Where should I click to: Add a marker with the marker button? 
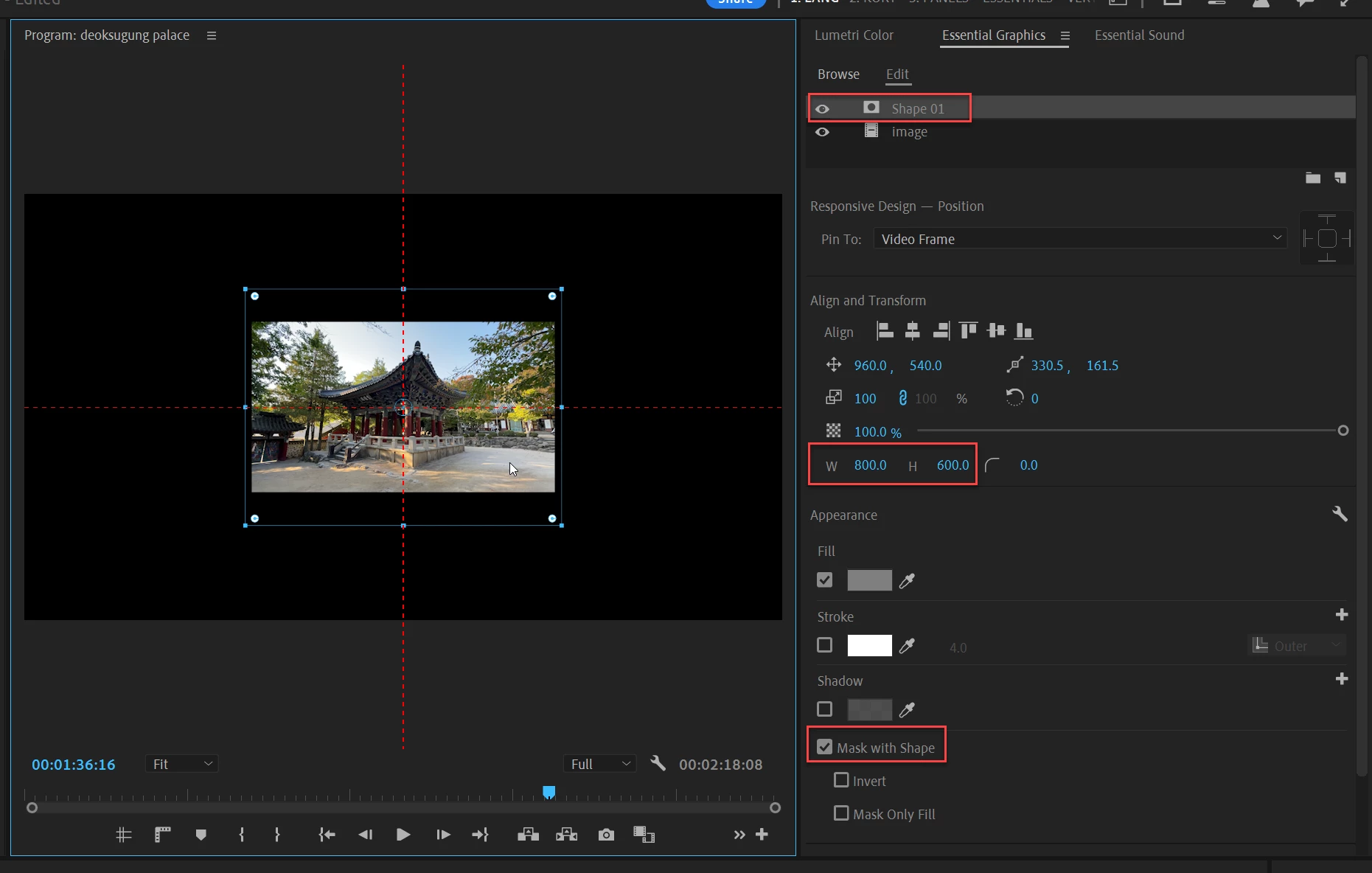[201, 835]
